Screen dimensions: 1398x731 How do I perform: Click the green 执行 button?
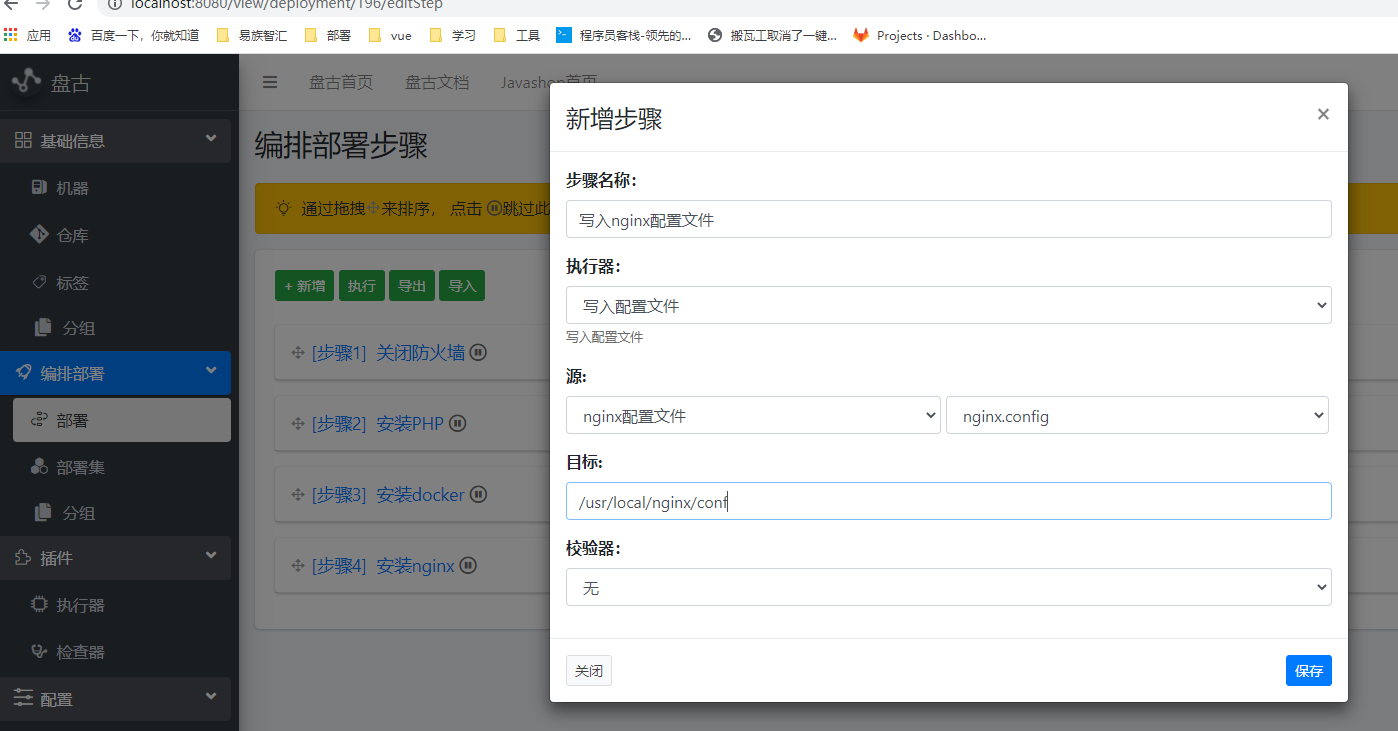click(361, 285)
